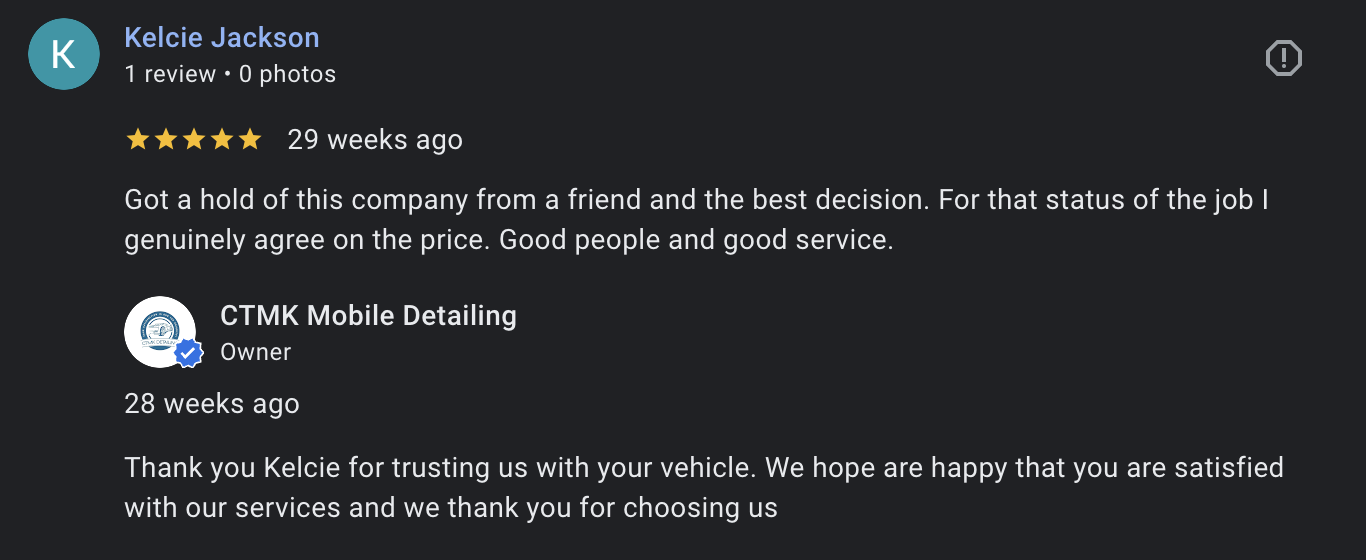Open Kelcie Jackson's teal K avatar
This screenshot has width=1366, height=560.
[64, 54]
